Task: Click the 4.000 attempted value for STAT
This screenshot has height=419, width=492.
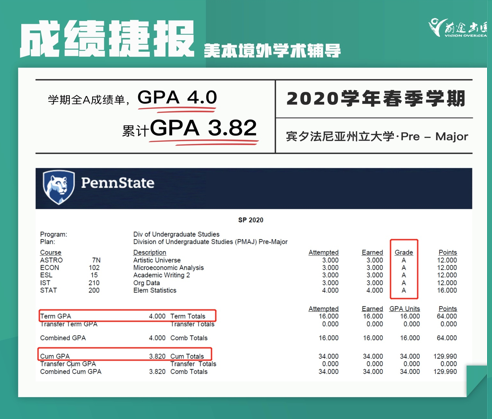Action: pyautogui.click(x=330, y=290)
